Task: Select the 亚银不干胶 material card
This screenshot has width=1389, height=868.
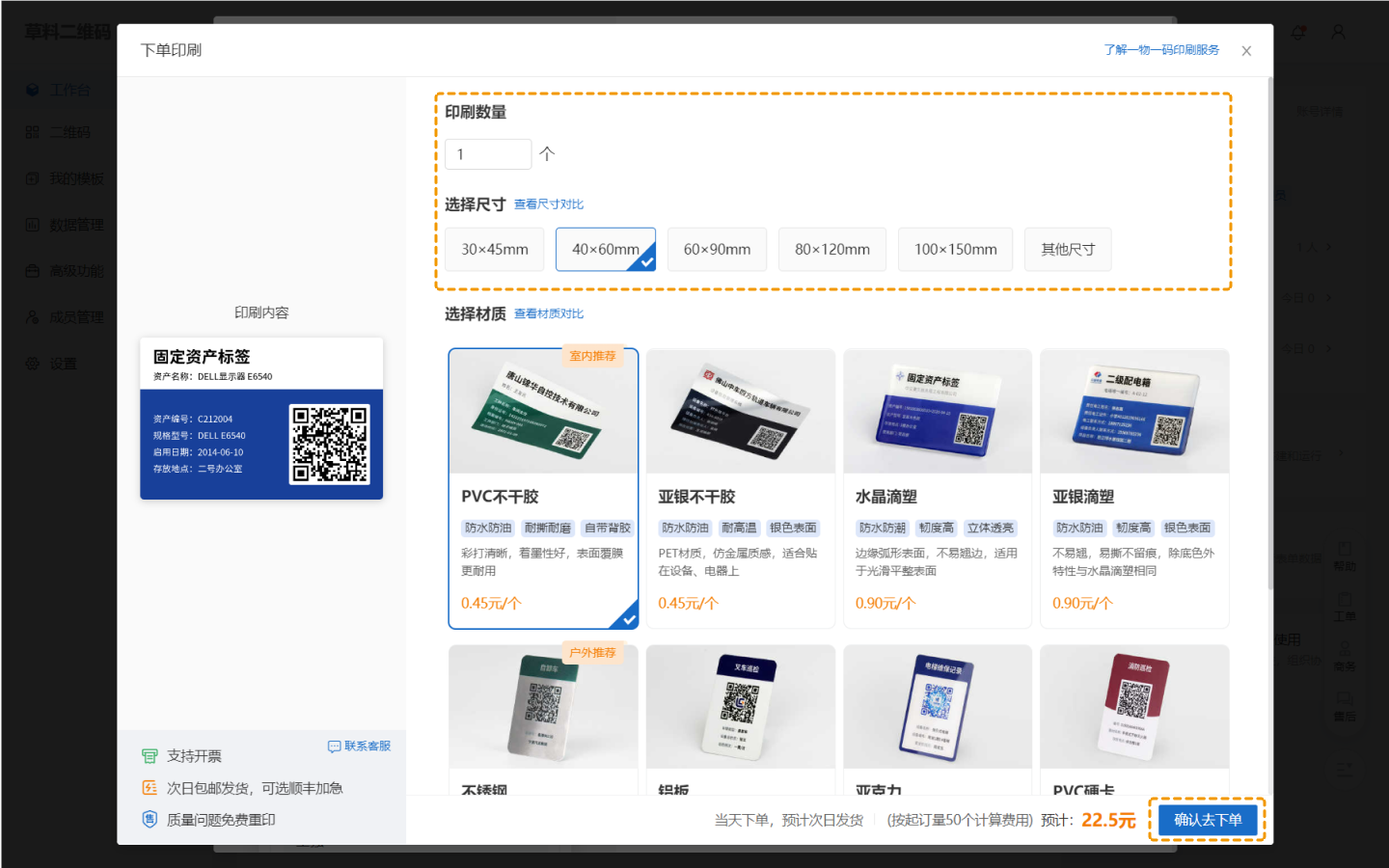Action: [741, 488]
